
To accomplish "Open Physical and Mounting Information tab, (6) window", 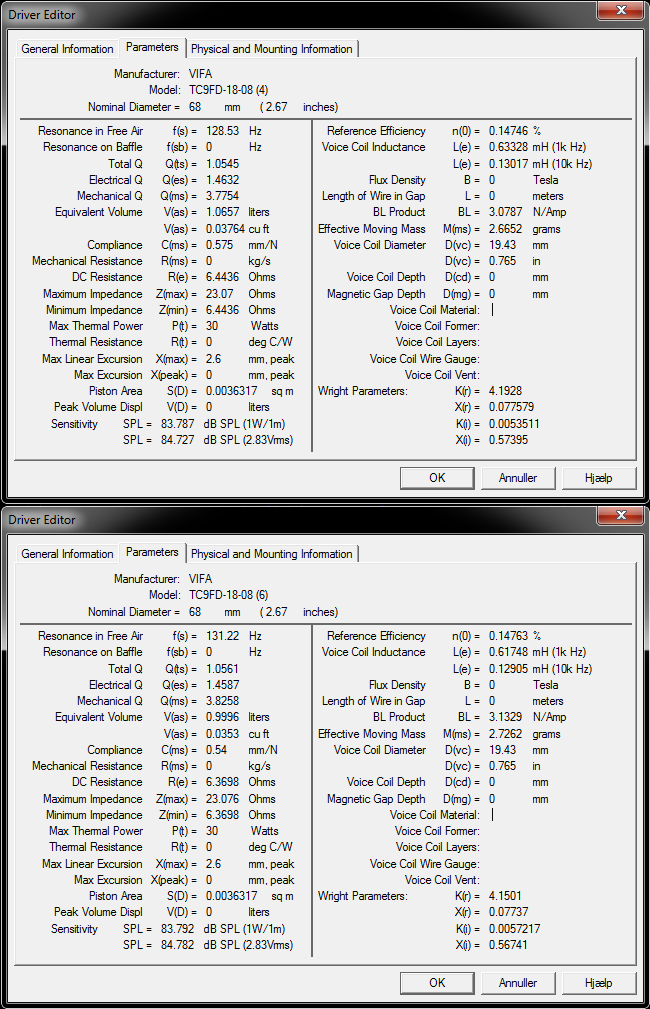I will pos(272,554).
